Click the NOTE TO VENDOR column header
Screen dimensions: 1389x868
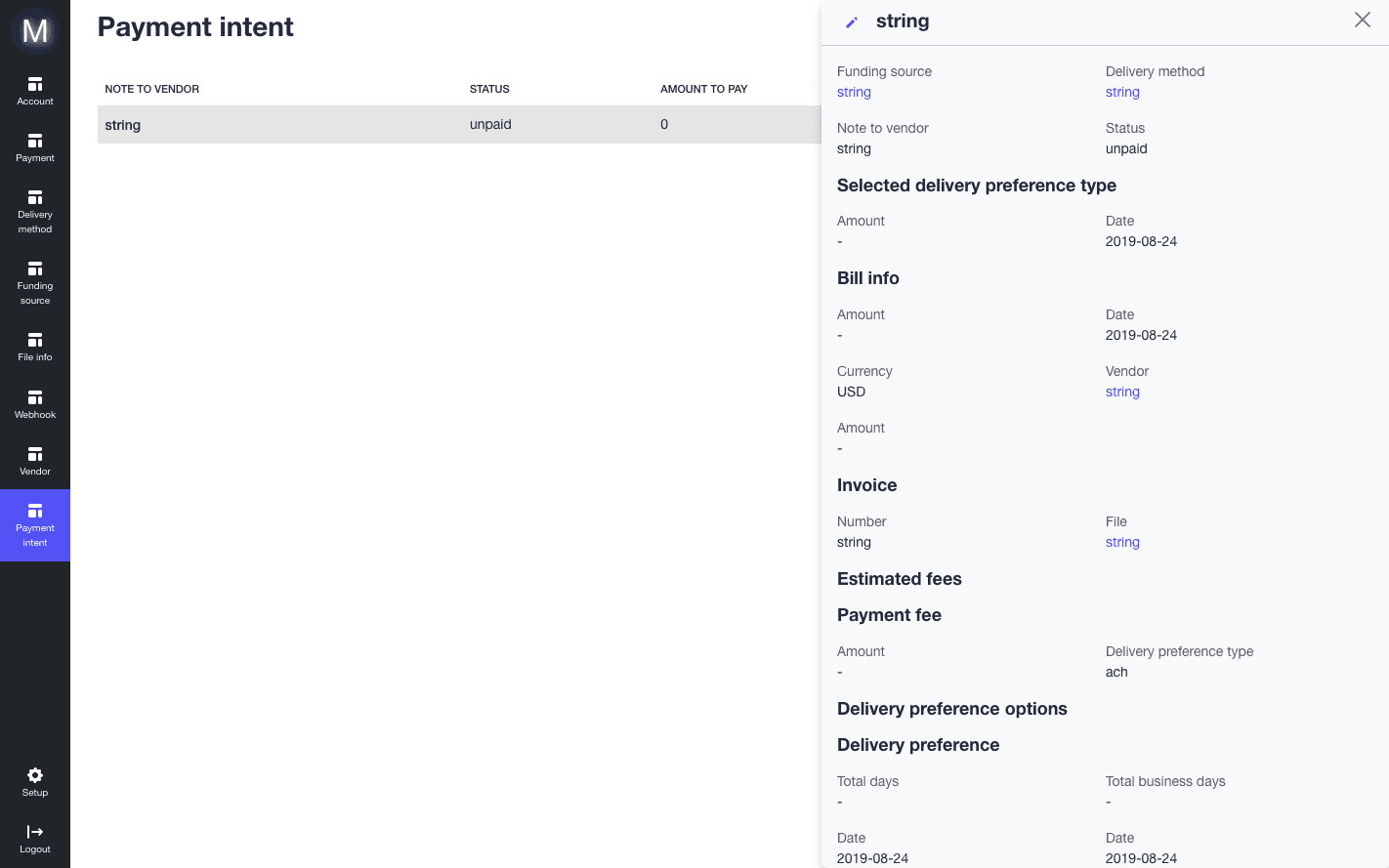[151, 89]
